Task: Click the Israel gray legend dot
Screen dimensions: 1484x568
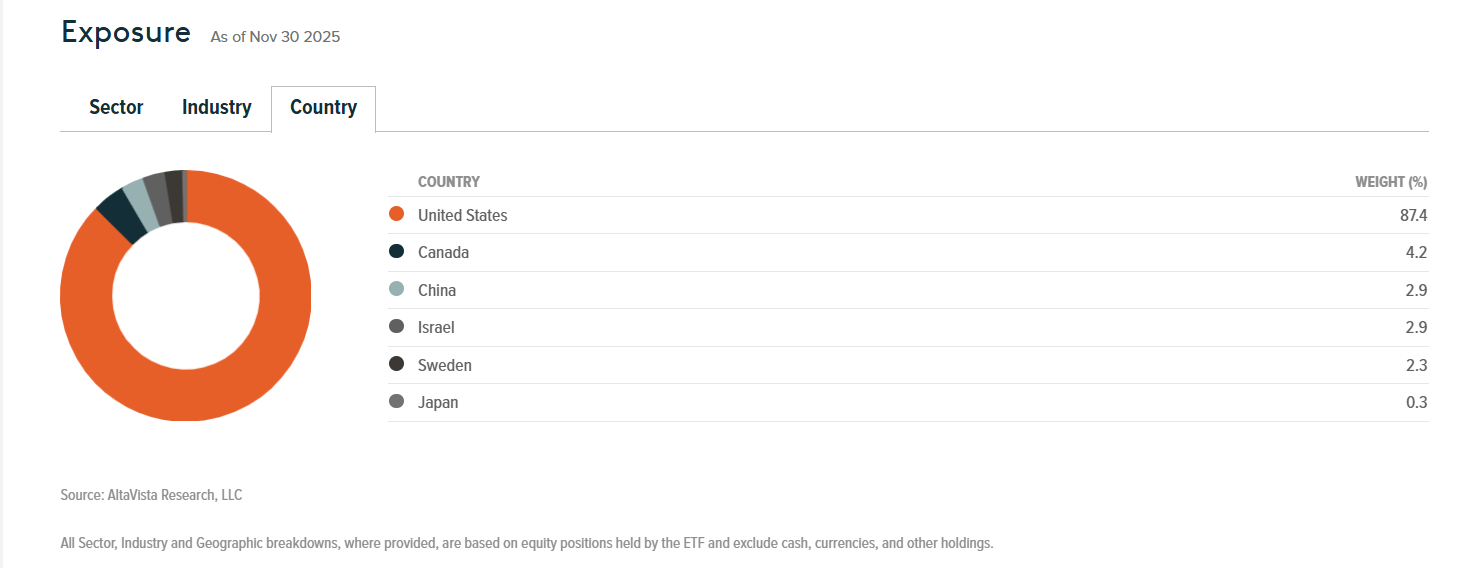Action: point(396,327)
